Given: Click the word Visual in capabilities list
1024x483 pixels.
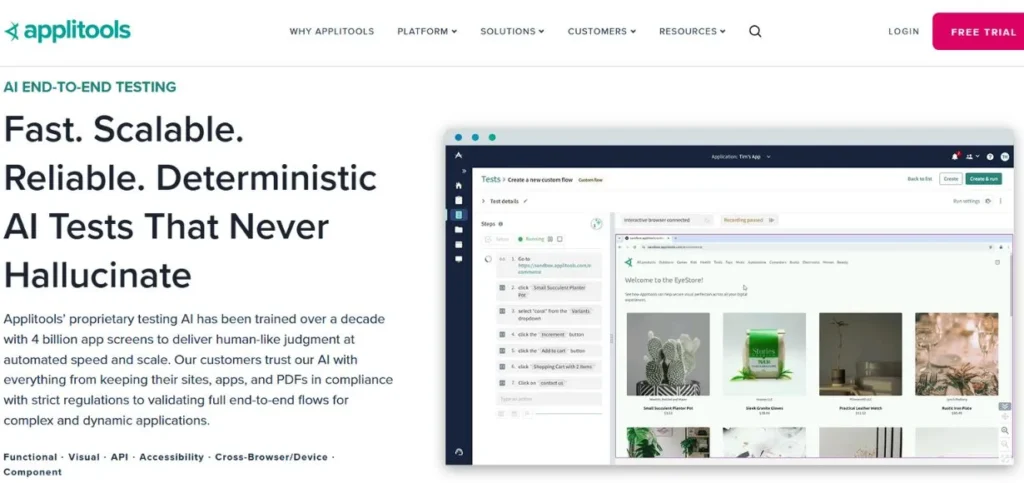Looking at the screenshot, I should [x=84, y=457].
